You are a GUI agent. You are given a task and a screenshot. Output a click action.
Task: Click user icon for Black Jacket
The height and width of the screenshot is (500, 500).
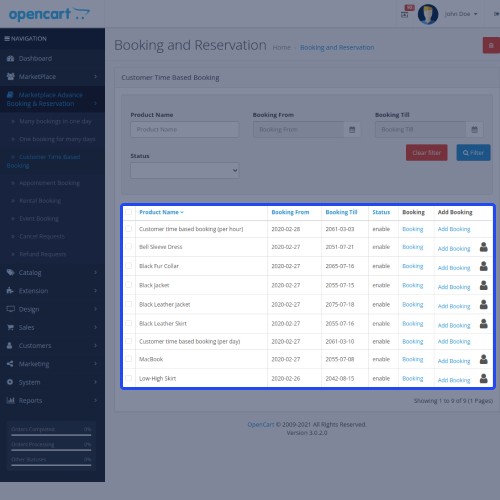coord(484,285)
